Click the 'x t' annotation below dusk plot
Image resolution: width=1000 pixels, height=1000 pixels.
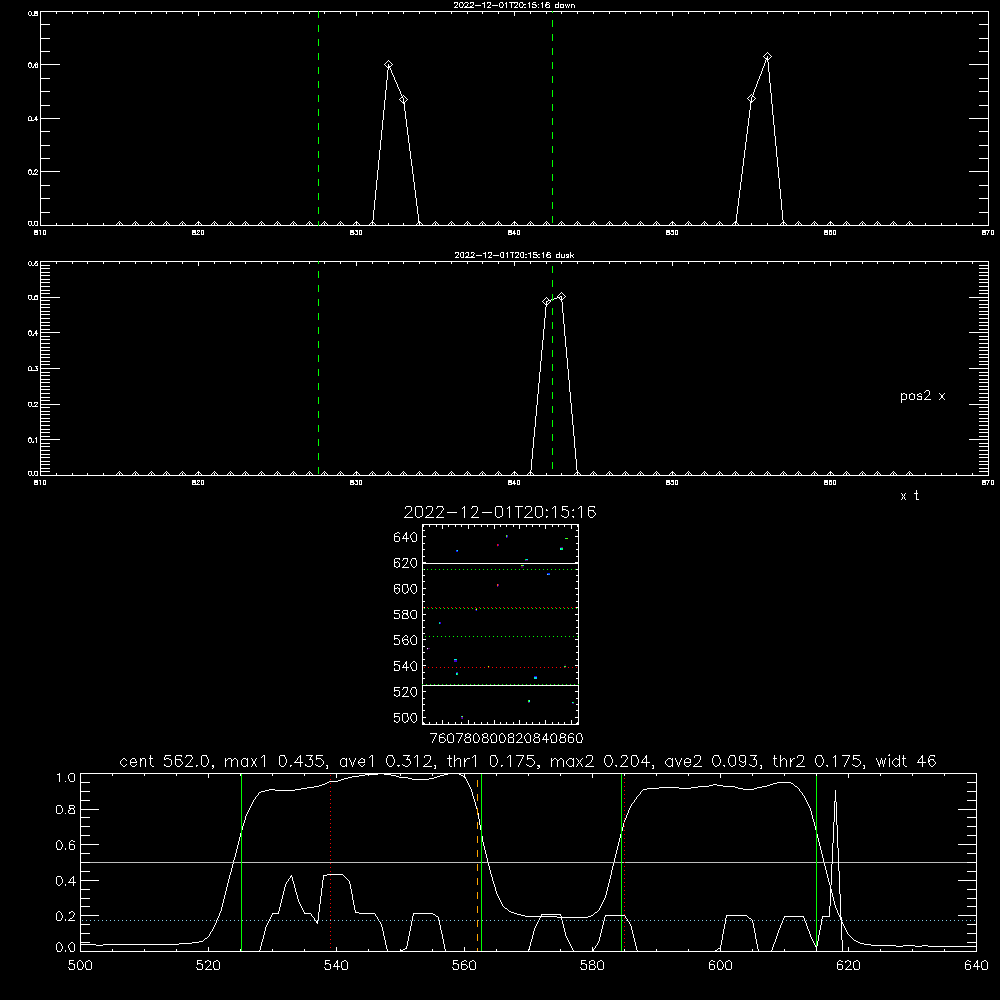coord(909,496)
